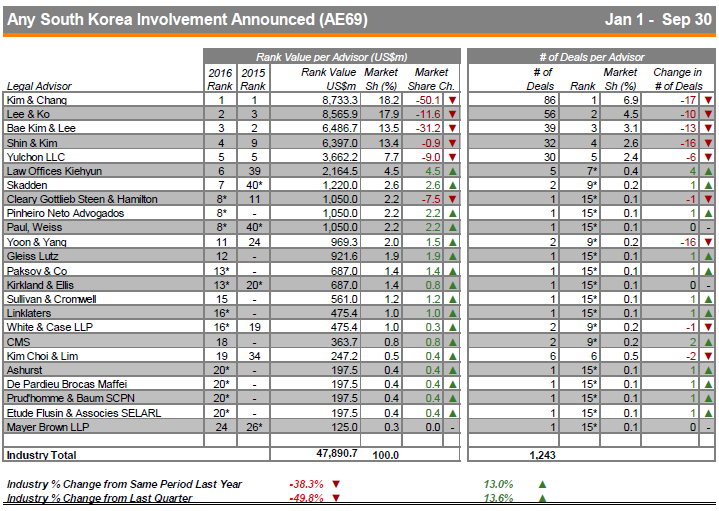Click the '2015 Rank' column header

point(253,79)
